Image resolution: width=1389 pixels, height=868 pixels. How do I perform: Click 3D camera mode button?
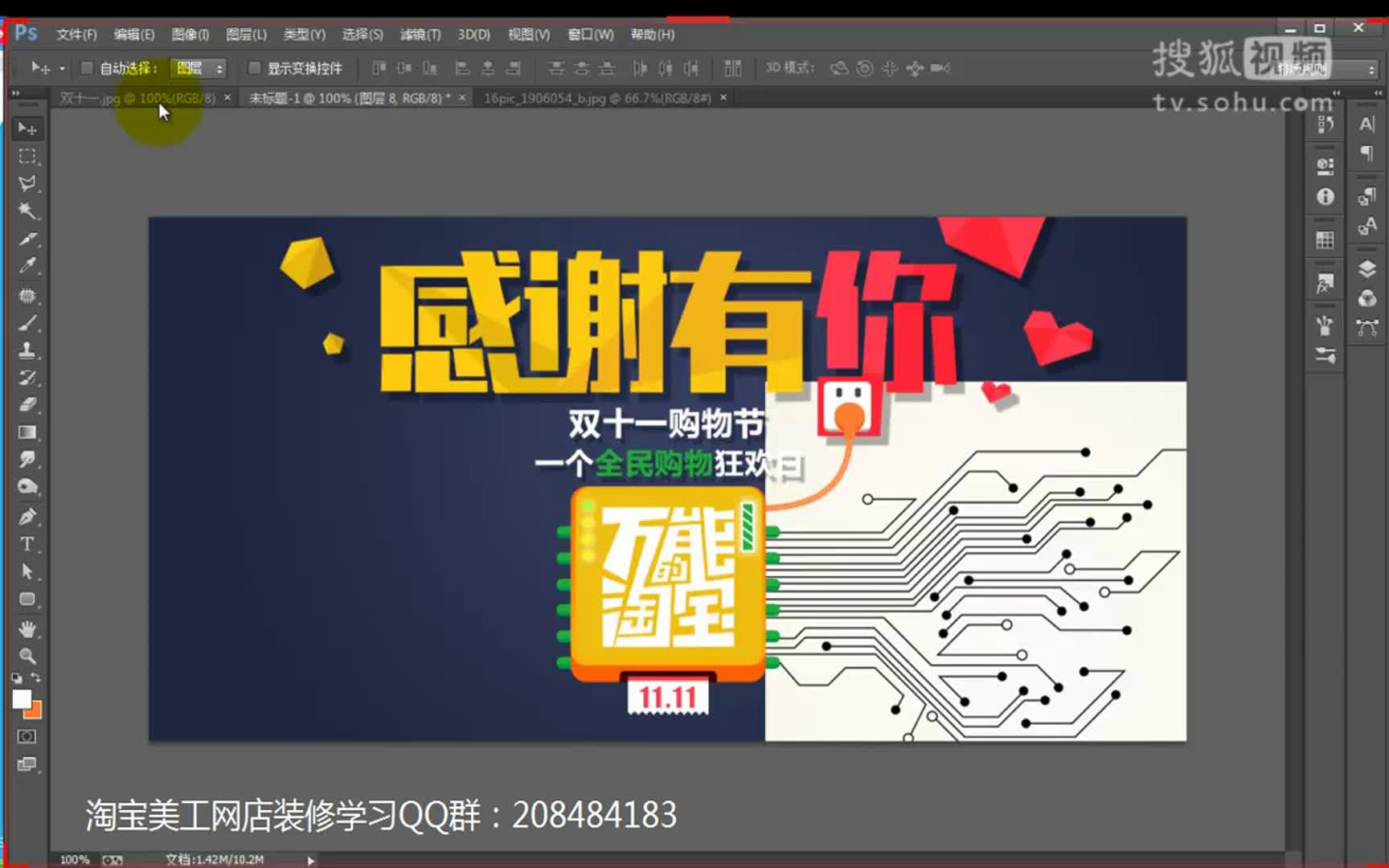pyautogui.click(x=941, y=68)
